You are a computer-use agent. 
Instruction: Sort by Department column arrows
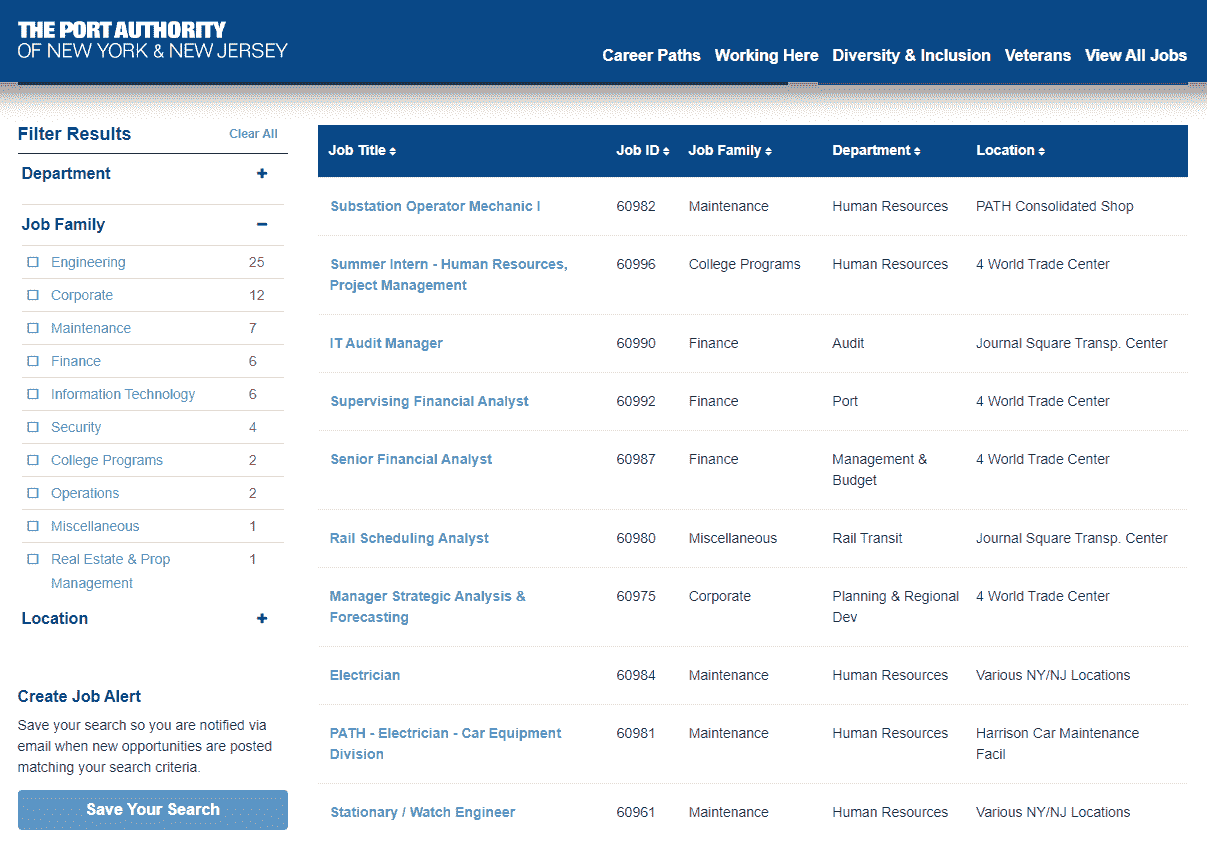coord(917,151)
